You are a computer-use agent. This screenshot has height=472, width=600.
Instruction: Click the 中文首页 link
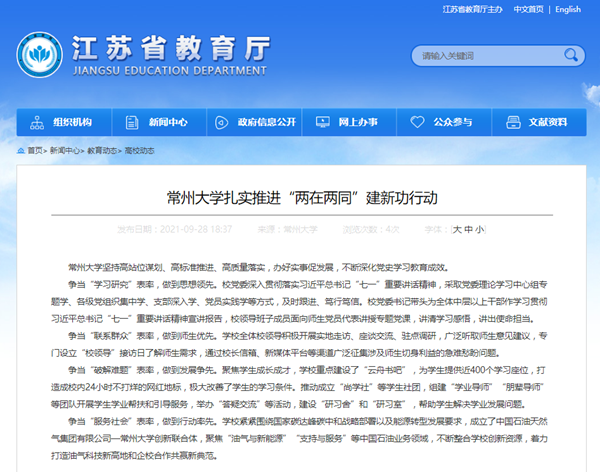pos(528,10)
